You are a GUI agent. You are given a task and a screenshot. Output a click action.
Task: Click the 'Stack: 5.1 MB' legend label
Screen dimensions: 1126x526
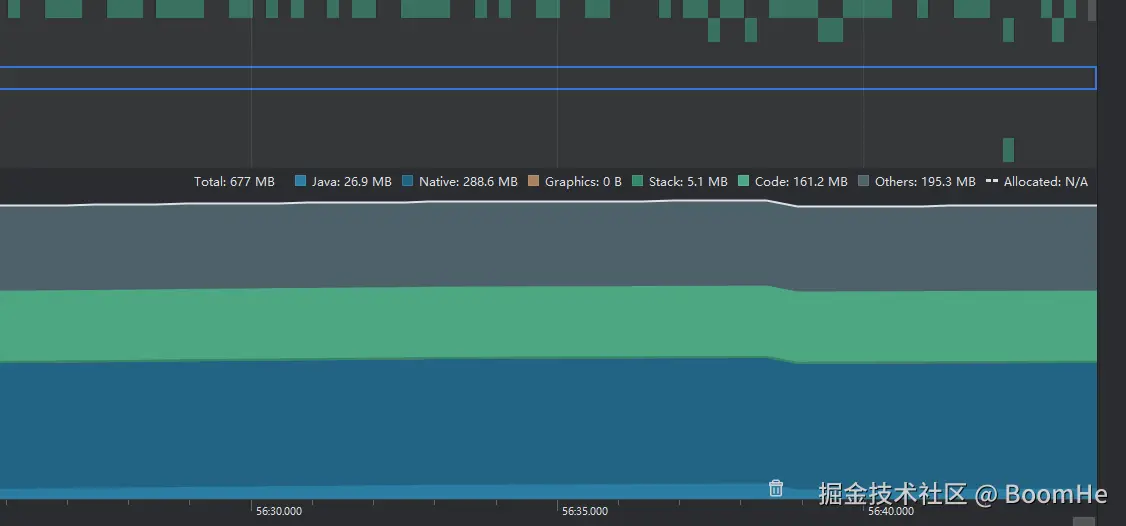[688, 182]
